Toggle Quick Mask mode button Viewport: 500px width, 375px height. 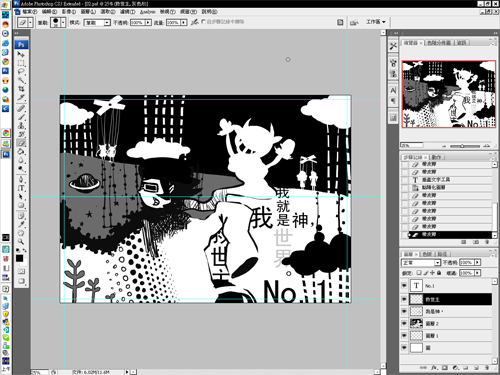(21, 271)
